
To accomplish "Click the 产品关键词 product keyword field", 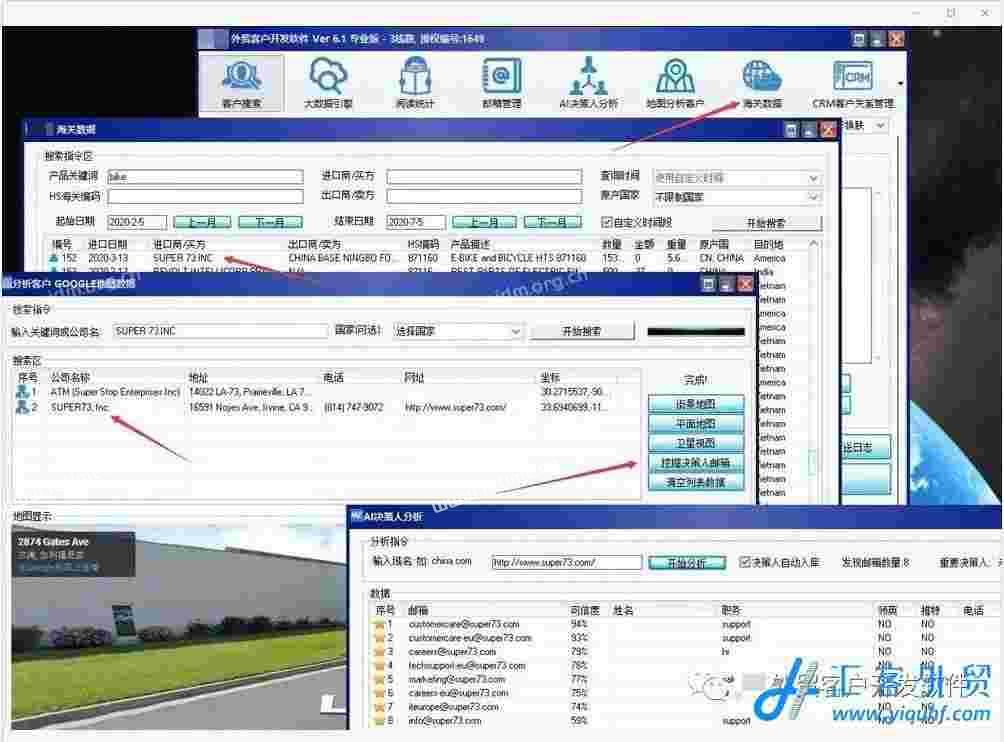I will click(205, 176).
